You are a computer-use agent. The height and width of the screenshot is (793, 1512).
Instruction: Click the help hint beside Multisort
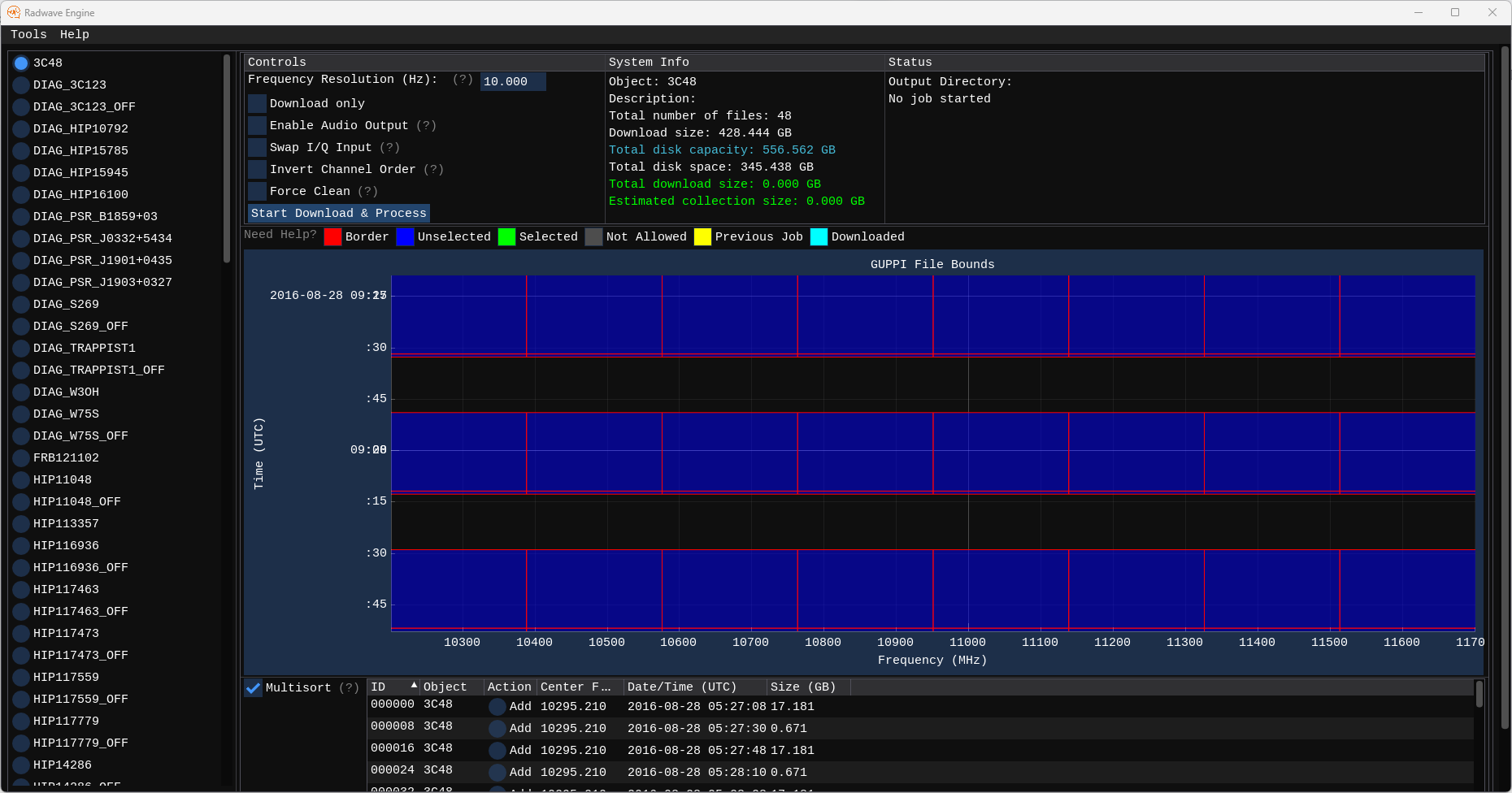tap(349, 687)
